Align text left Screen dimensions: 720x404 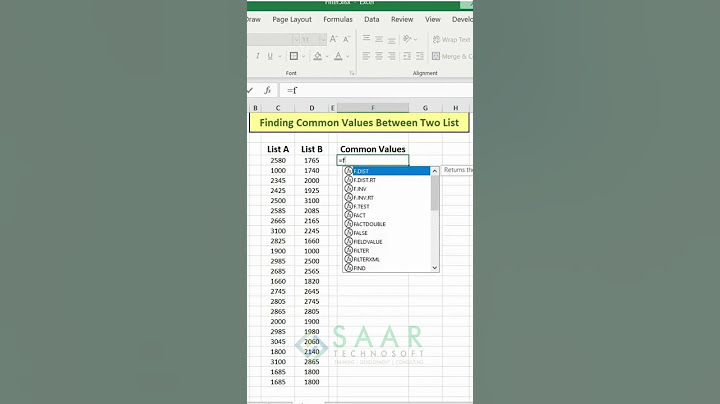coord(366,56)
